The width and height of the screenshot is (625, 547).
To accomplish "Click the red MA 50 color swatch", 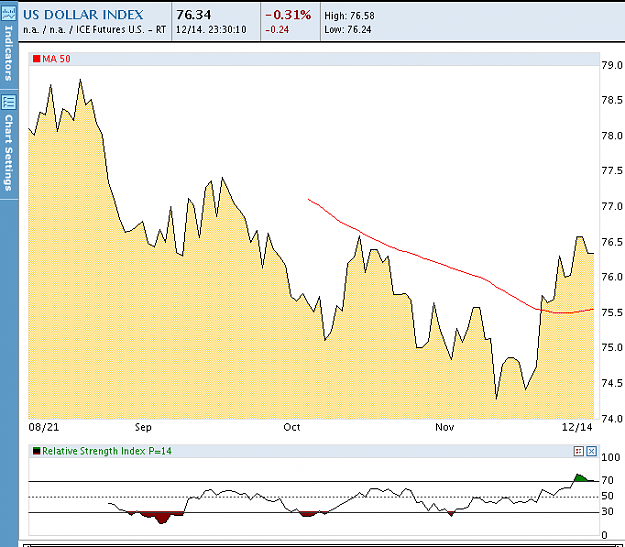I will [36, 59].
